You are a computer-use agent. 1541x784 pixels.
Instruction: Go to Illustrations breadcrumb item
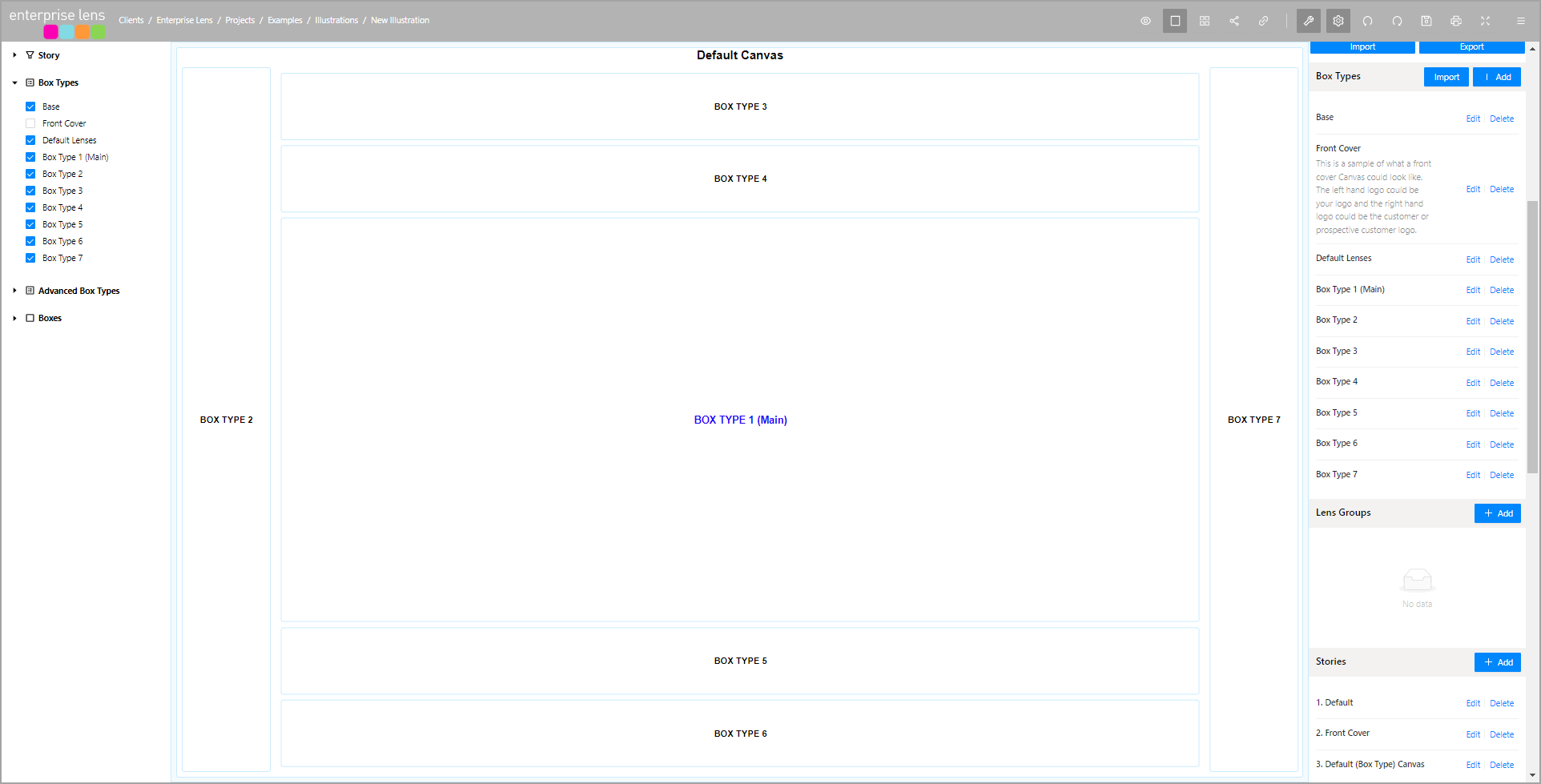[336, 20]
